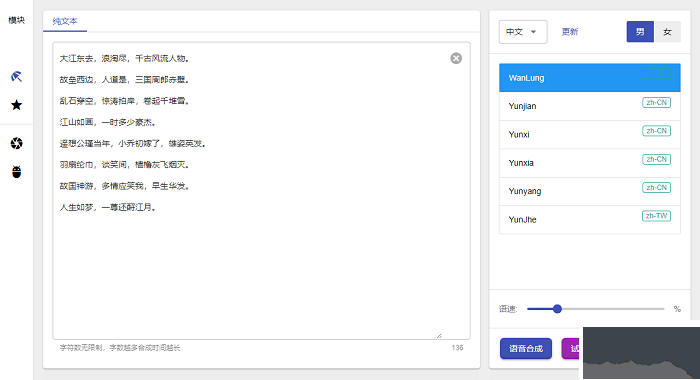Select the 女 voice gender toggle
This screenshot has height=380, width=700.
tap(667, 32)
